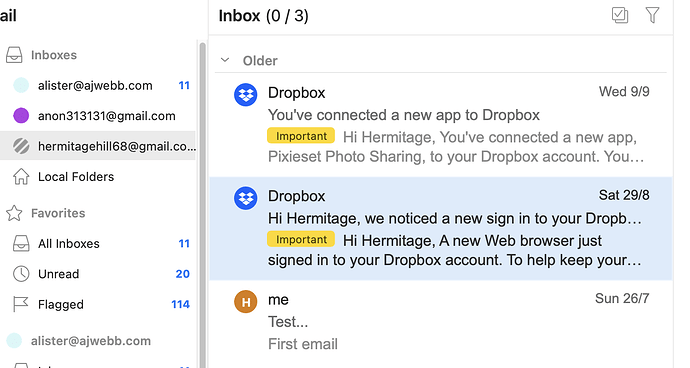Open alister@ajwebb.com inbox under Inboxes
This screenshot has width=690, height=368.
click(x=98, y=85)
